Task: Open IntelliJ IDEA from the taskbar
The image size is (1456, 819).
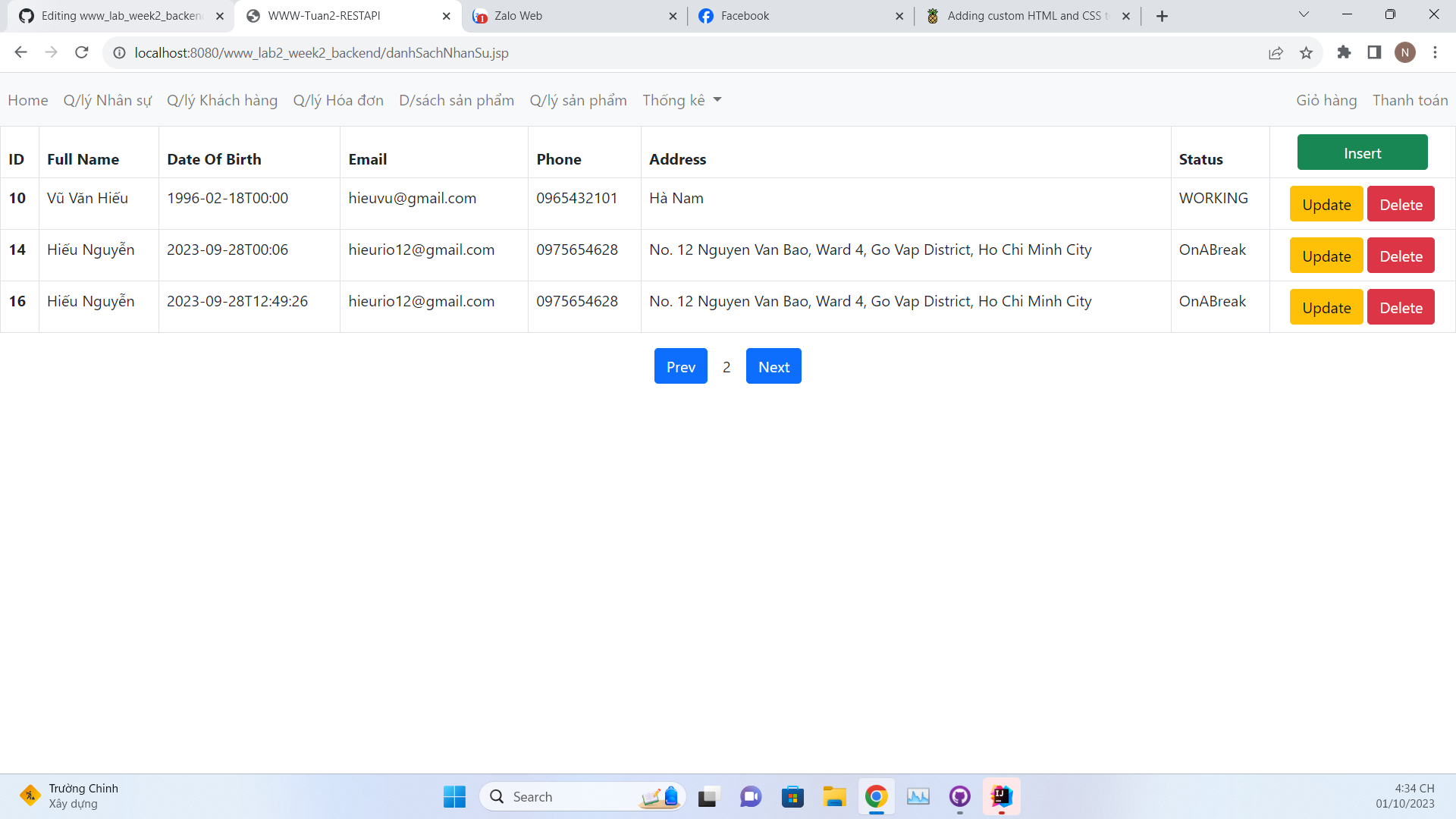Action: [x=1001, y=797]
